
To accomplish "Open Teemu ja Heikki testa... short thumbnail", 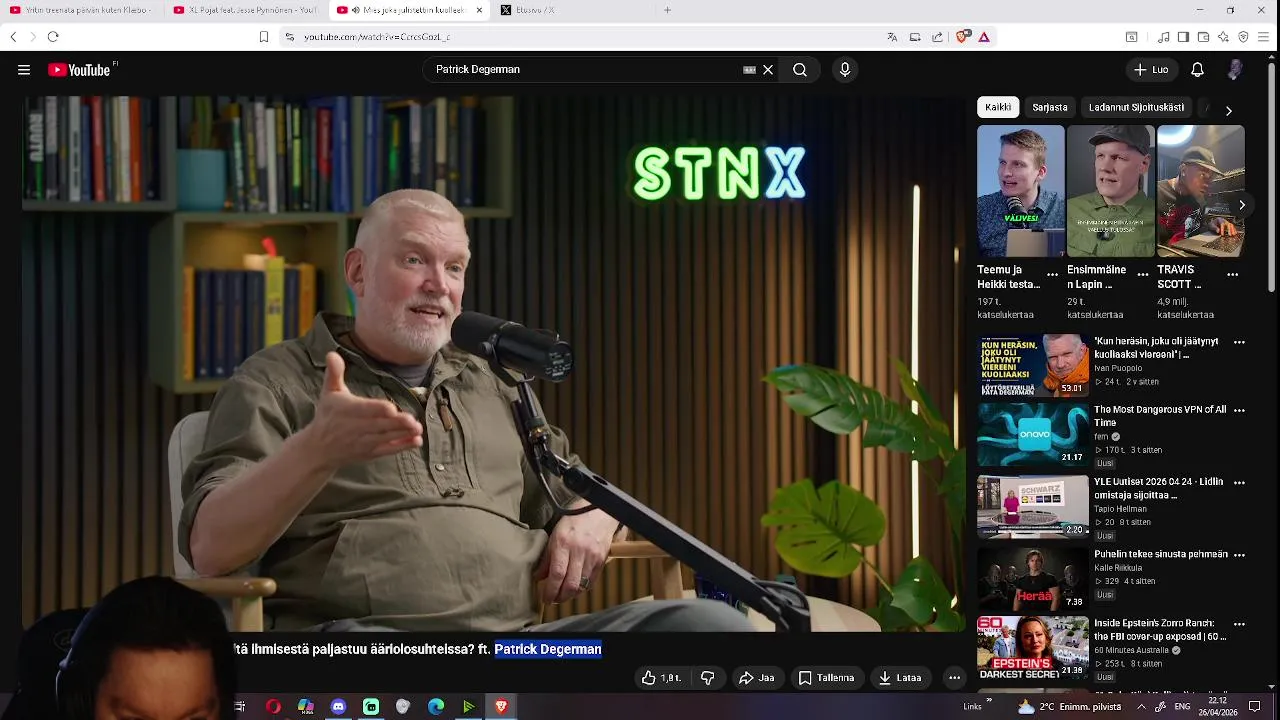I will point(1021,191).
